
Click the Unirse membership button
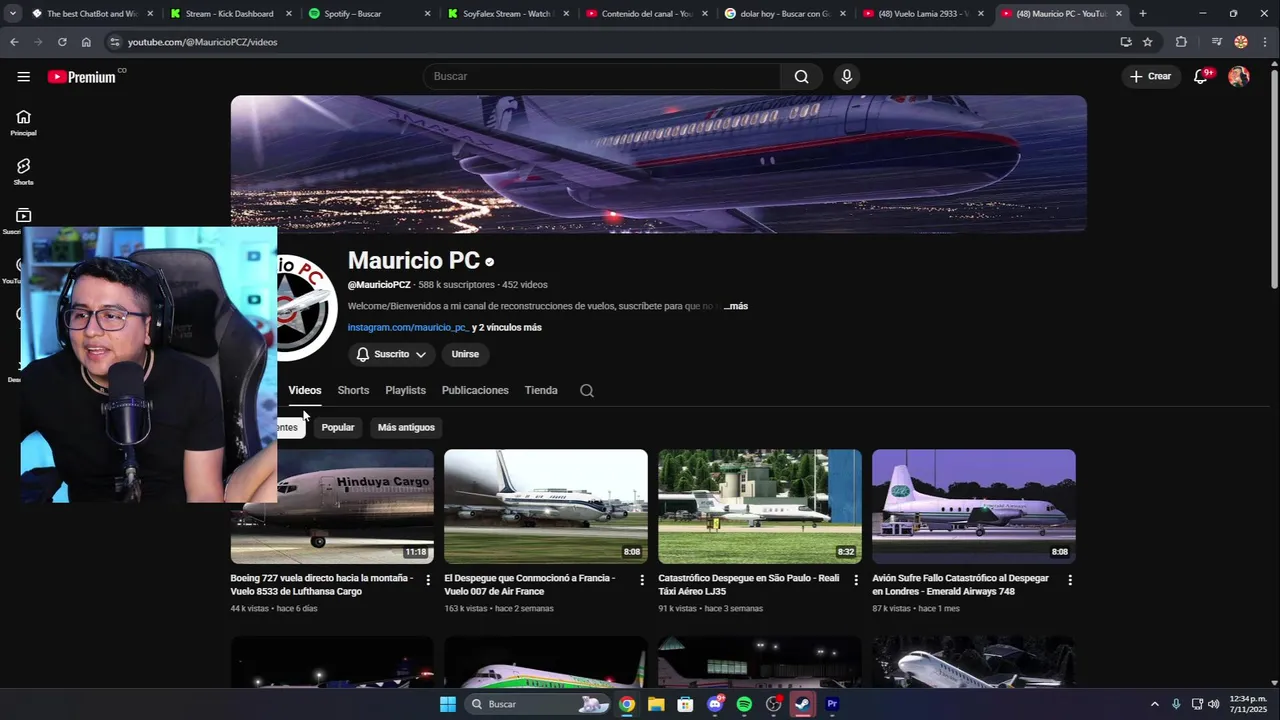tap(465, 354)
